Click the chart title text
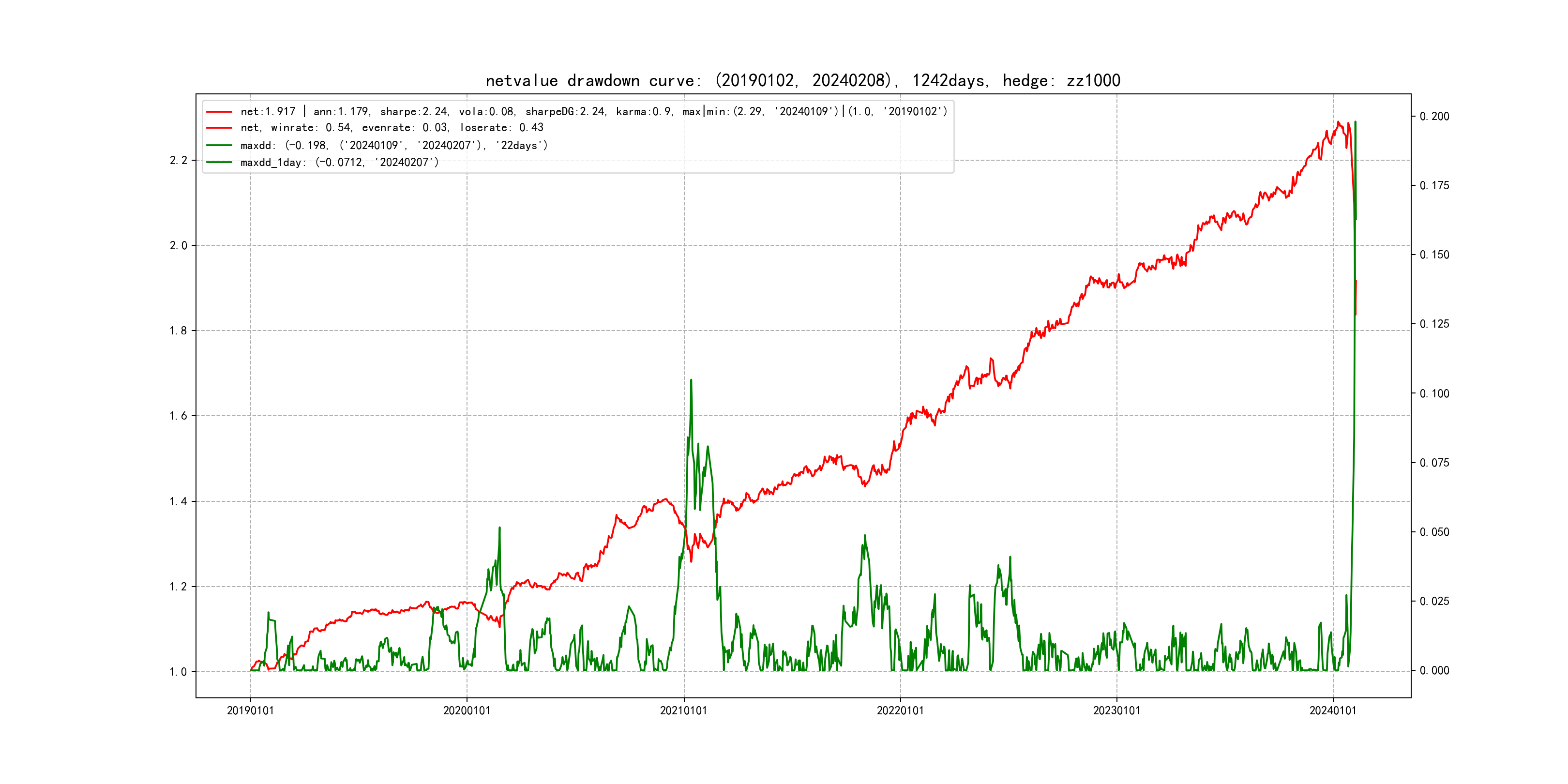 pos(802,80)
